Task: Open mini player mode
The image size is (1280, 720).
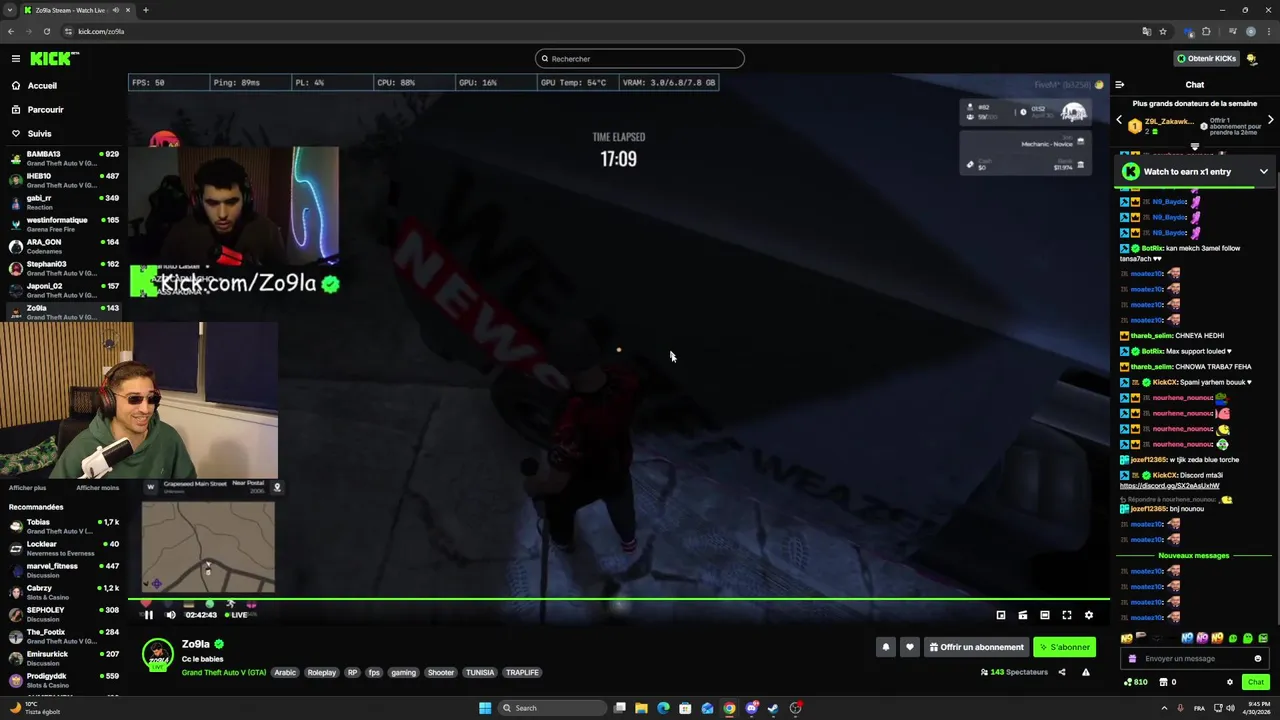Action: pyautogui.click(x=1001, y=615)
